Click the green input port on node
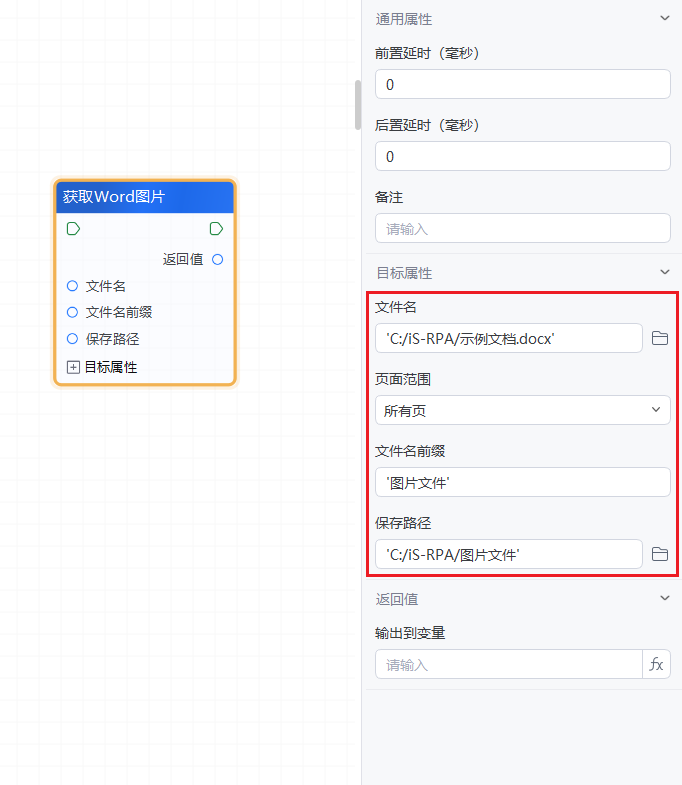Viewport: 682px width, 785px height. tap(73, 229)
